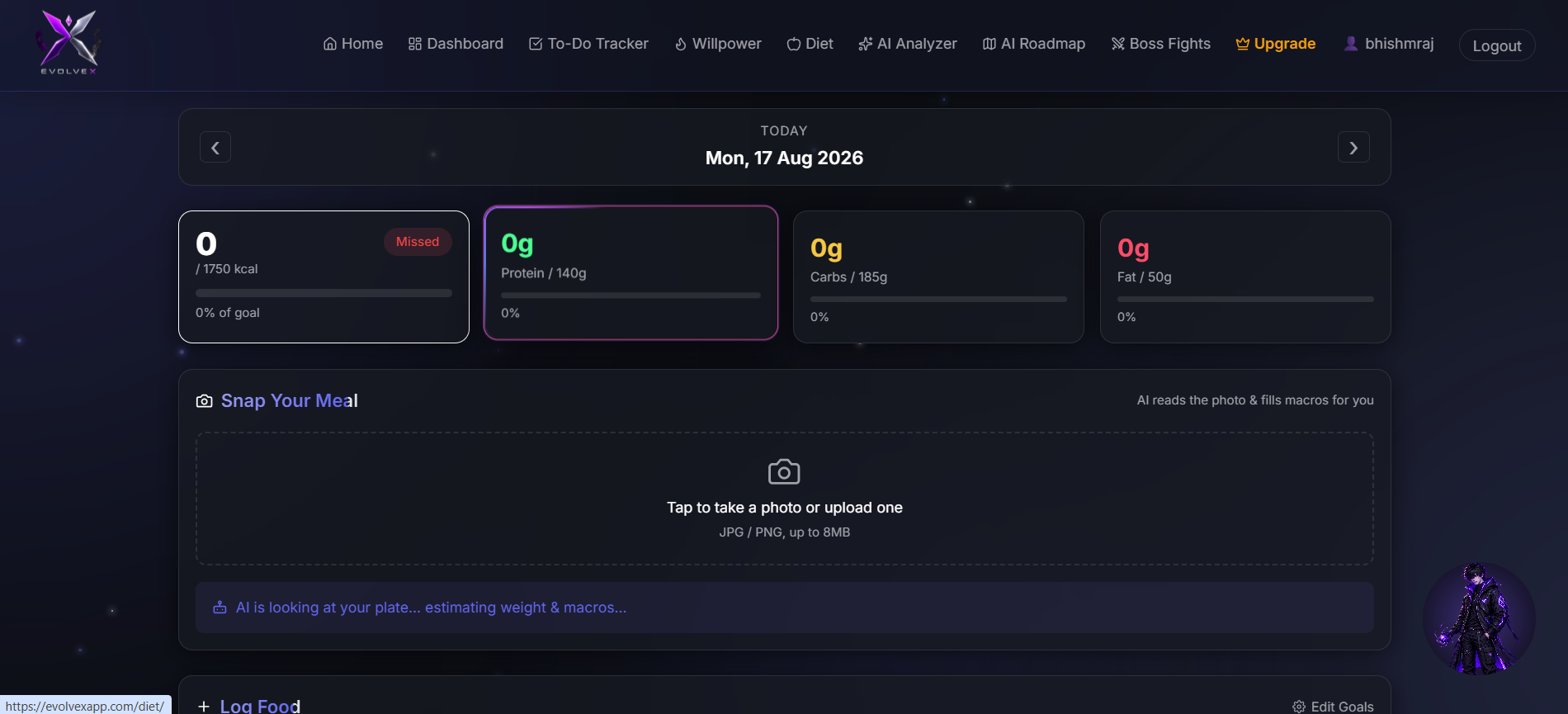Open AI Analyzer

[x=908, y=44]
